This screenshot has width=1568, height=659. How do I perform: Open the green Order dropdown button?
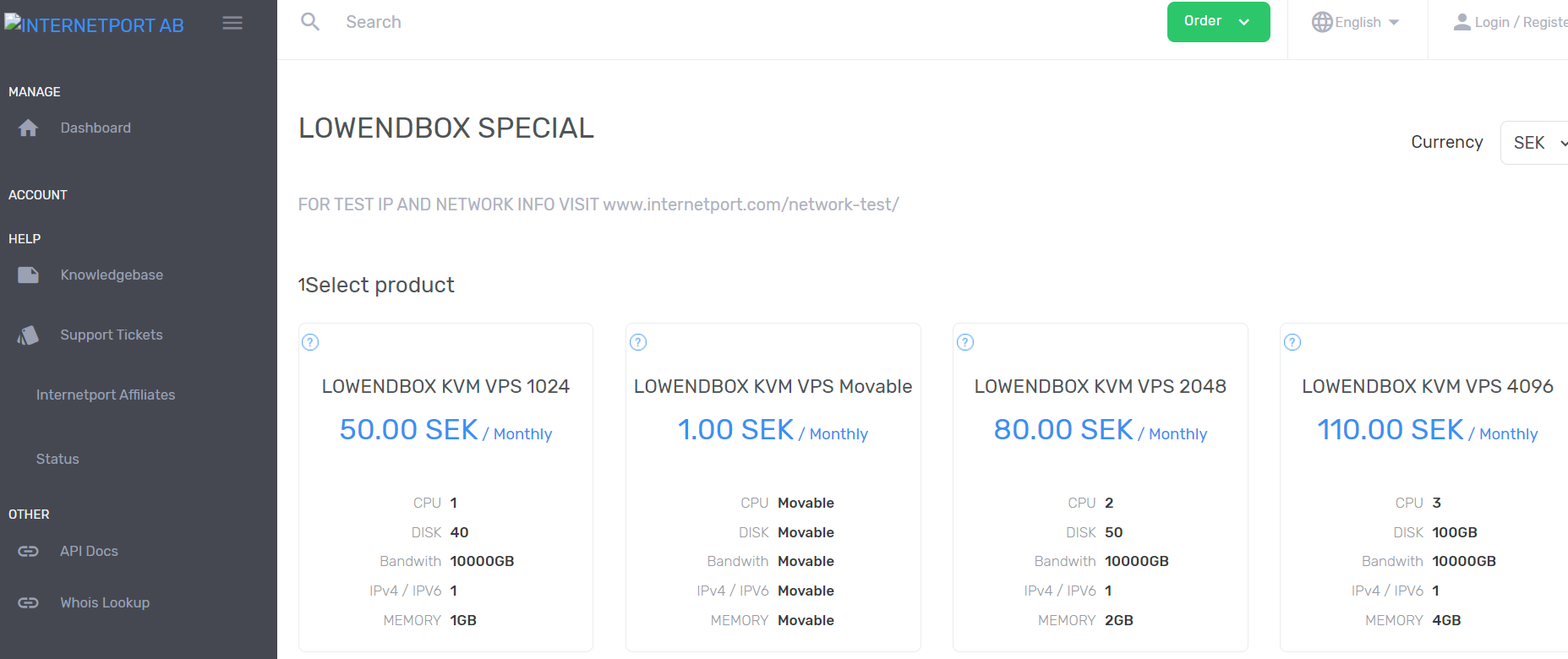1218,22
